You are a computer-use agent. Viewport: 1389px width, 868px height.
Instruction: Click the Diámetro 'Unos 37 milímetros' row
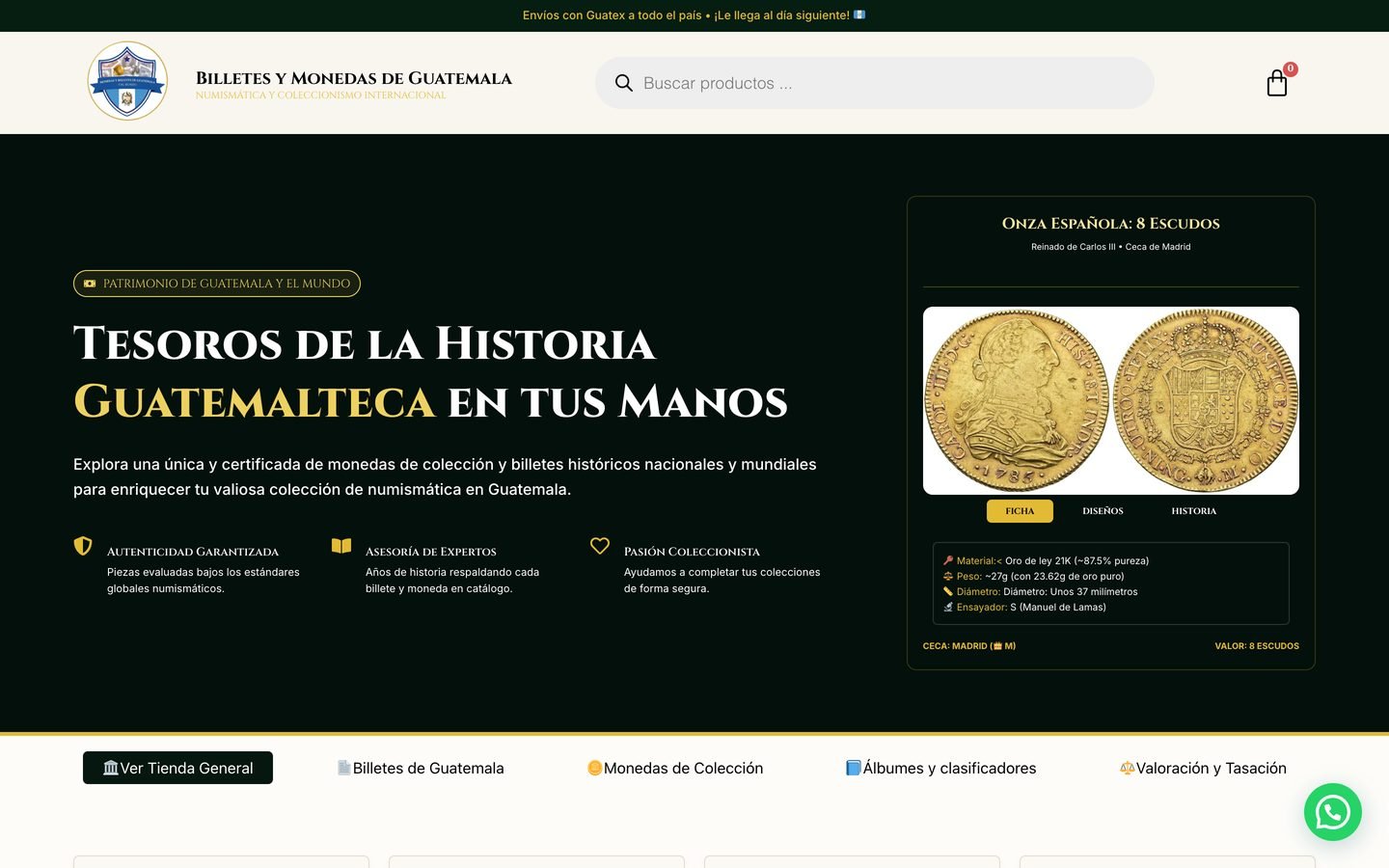tap(1040, 591)
